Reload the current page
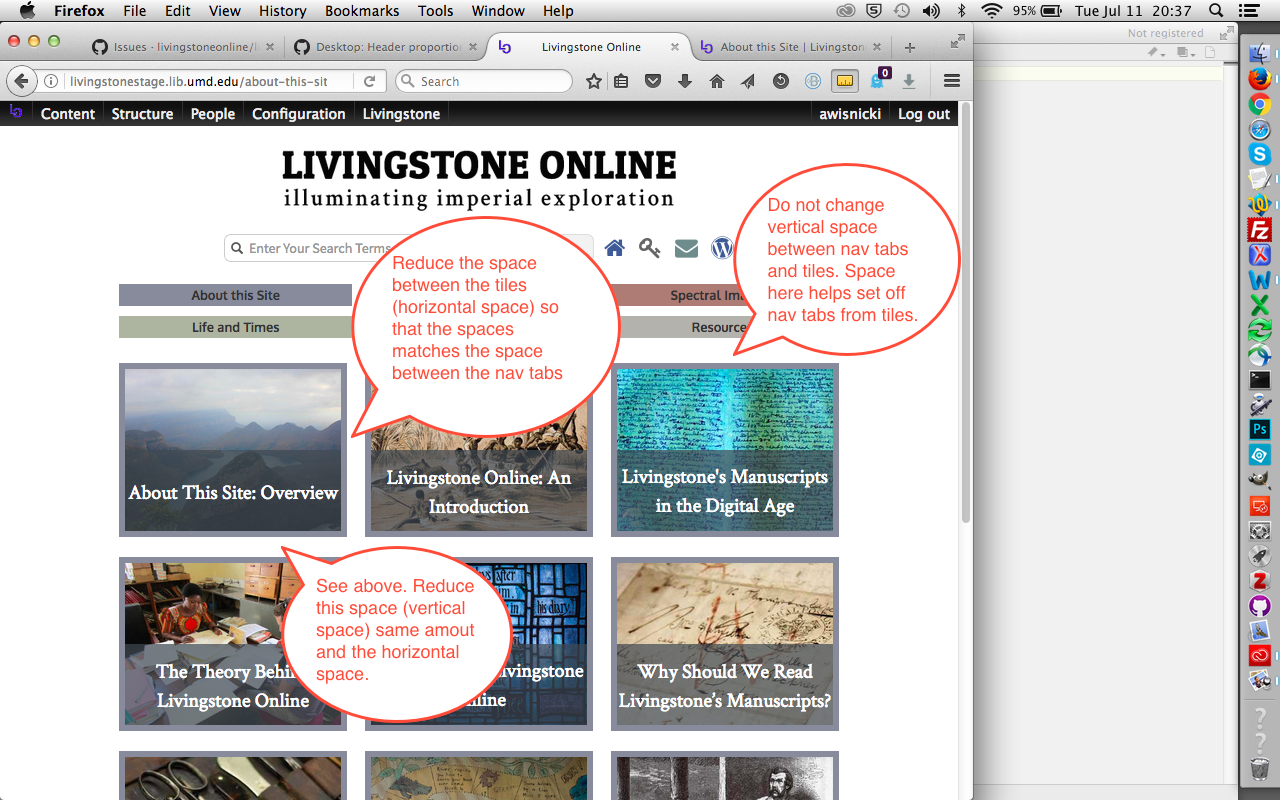 point(369,81)
